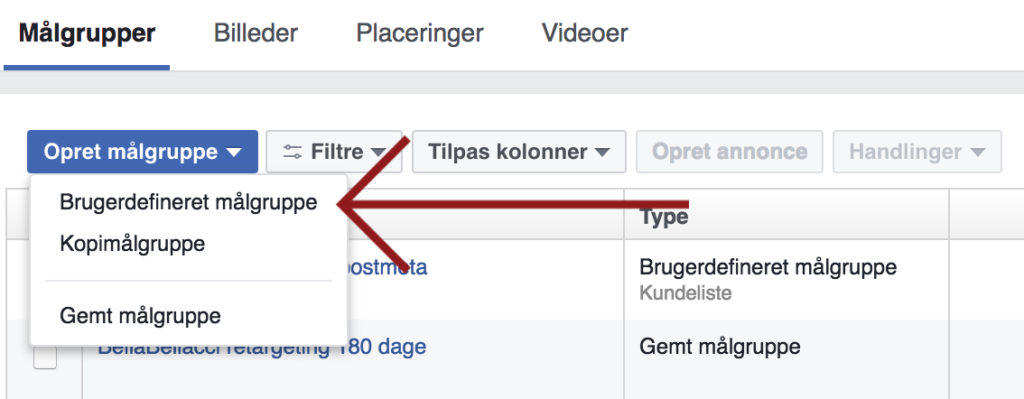Tick the checkbox on the retargeting row
The image size is (1024, 399).
tap(45, 357)
